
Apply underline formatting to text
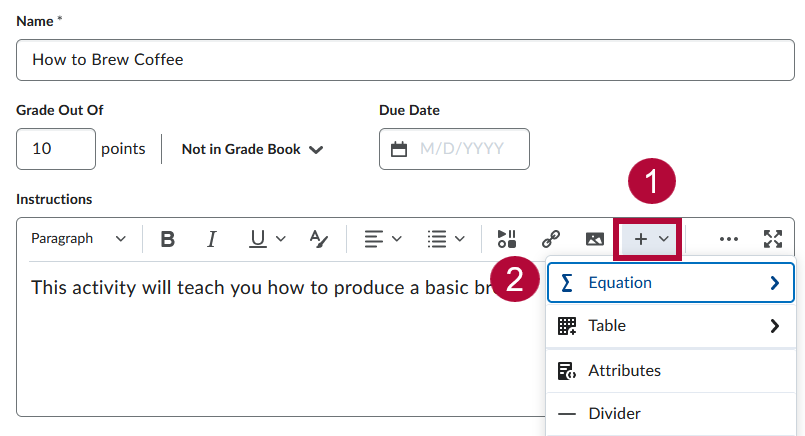pos(257,239)
